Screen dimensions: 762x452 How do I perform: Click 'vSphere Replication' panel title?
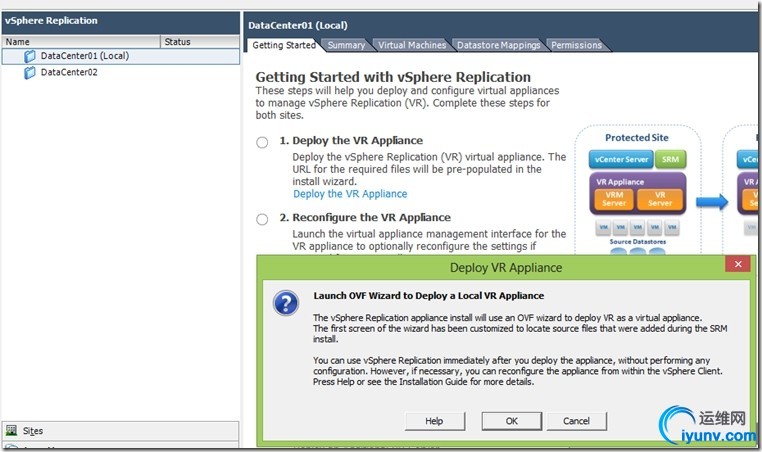[51, 20]
